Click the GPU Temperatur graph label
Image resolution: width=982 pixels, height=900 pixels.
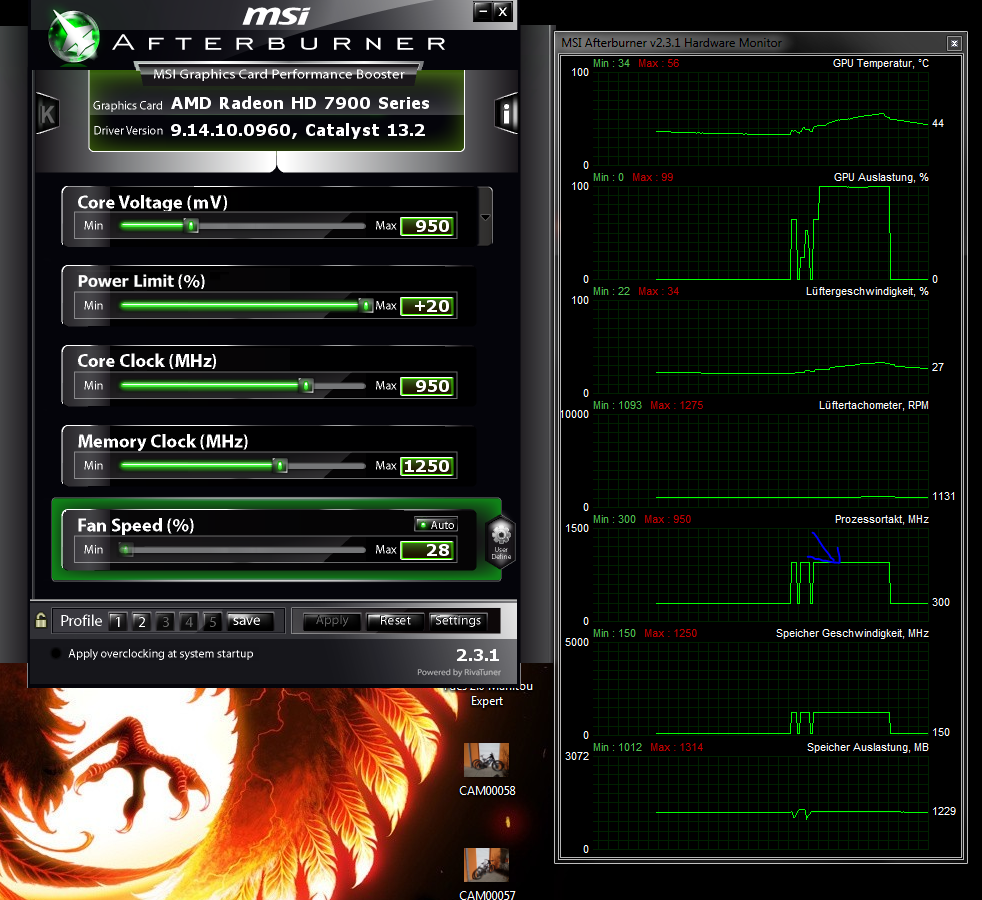(881, 63)
